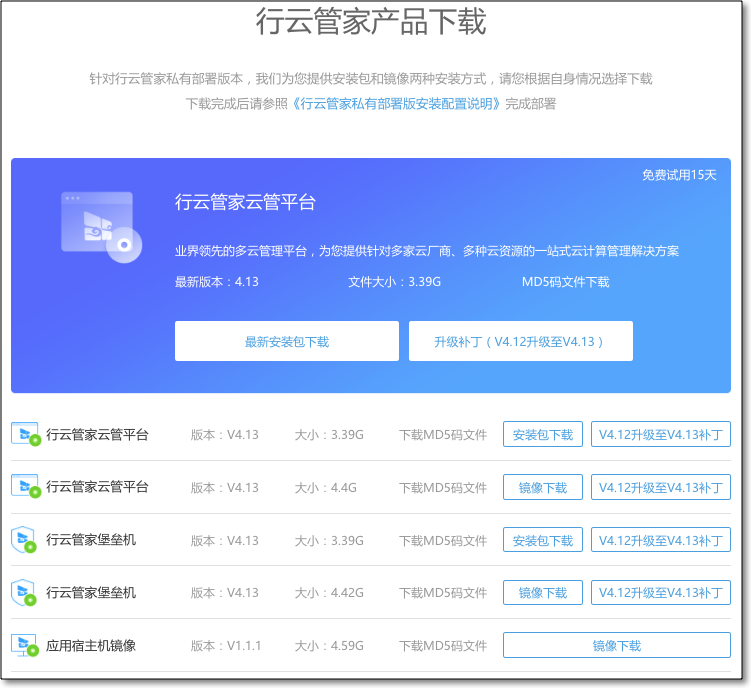The image size is (751, 688).
Task: Click 下载MD5码文件 in 应用宿主机镜像 row
Action: click(x=443, y=646)
